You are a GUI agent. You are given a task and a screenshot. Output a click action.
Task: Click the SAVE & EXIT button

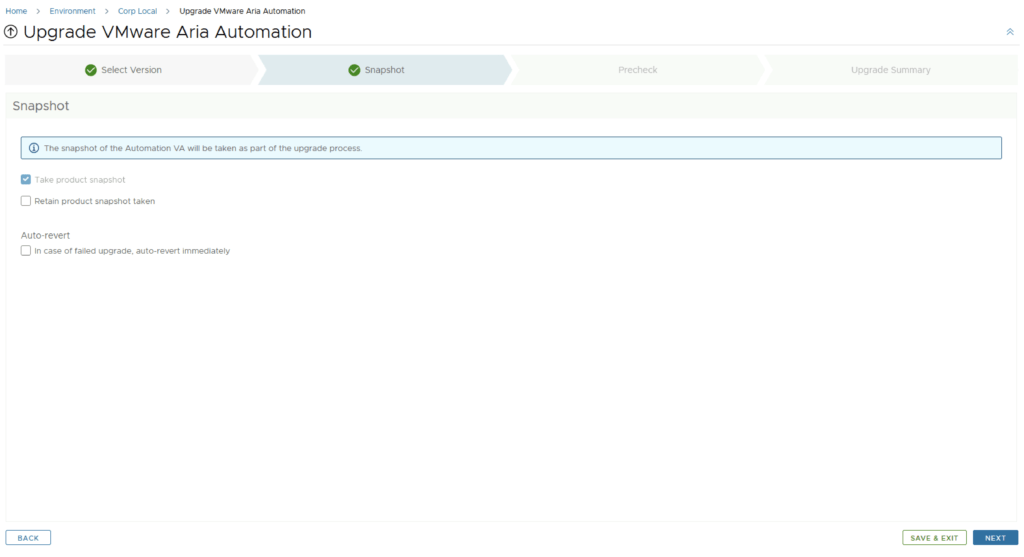click(934, 538)
